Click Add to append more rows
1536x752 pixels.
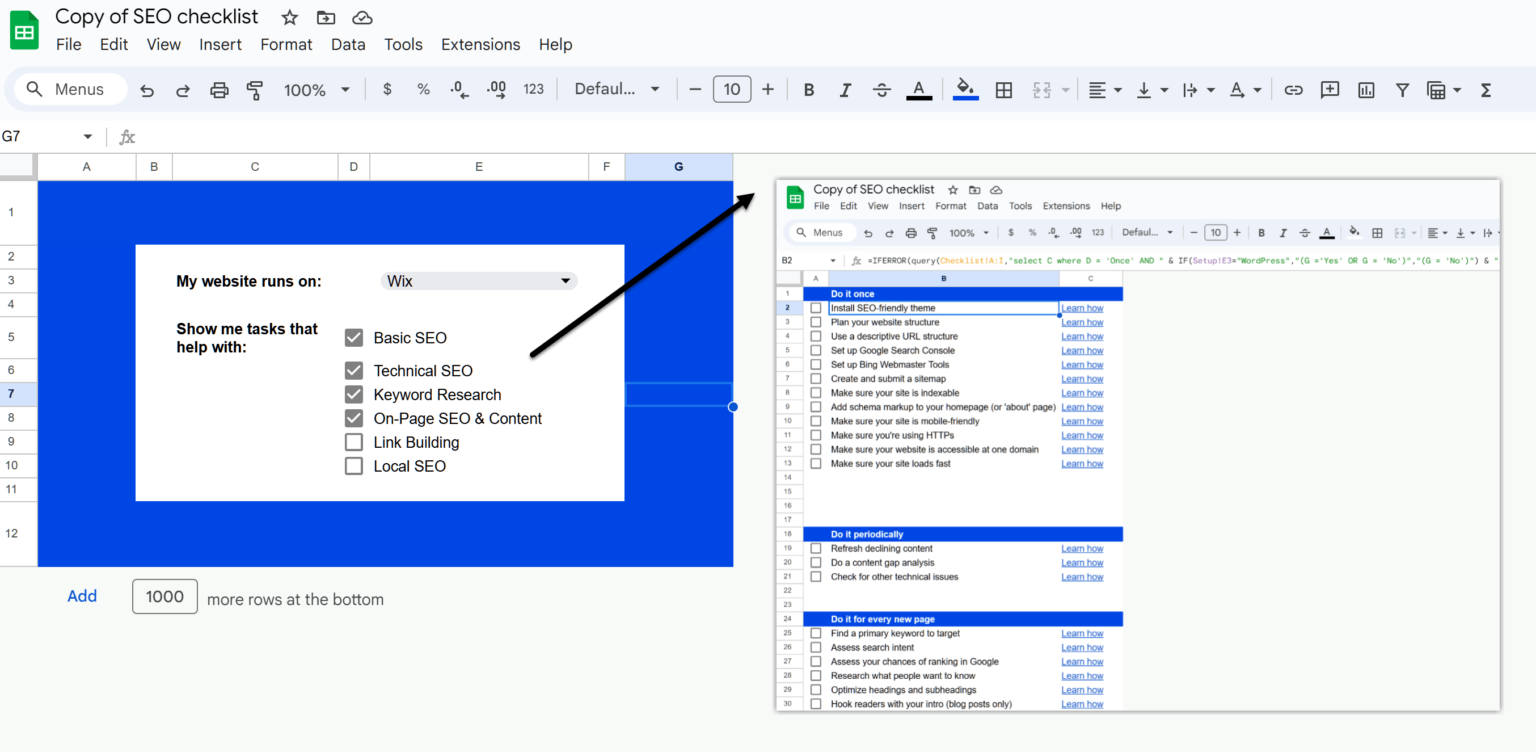tap(82, 596)
